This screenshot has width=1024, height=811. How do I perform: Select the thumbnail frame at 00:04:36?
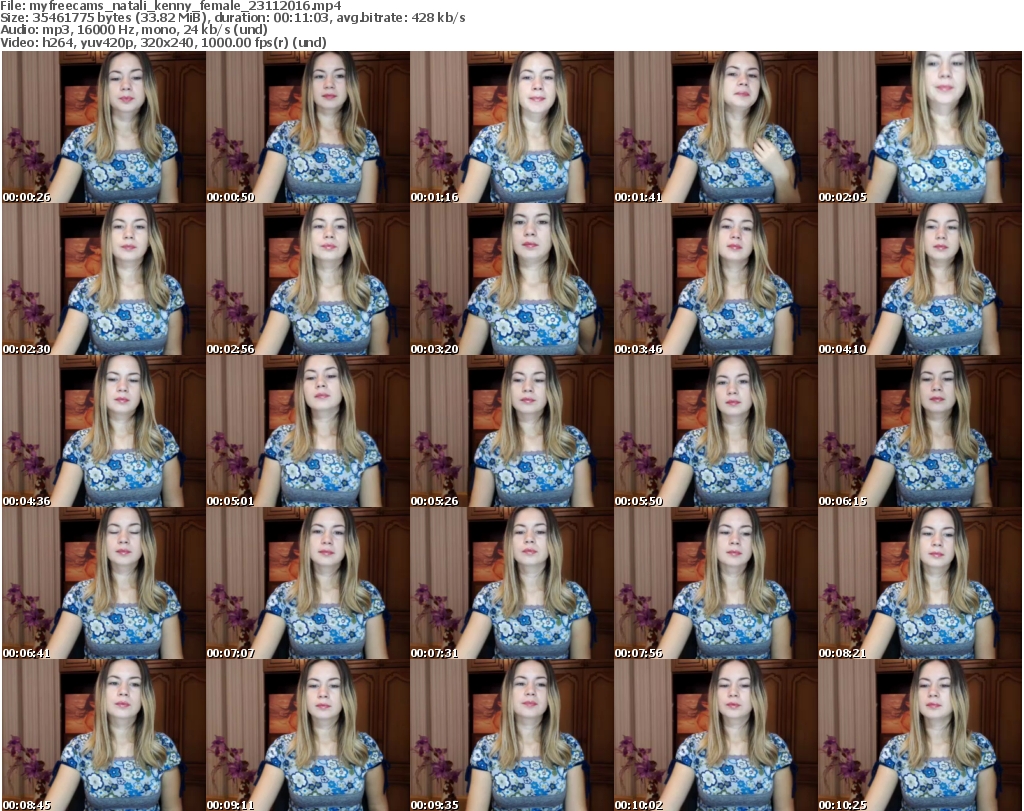point(104,431)
